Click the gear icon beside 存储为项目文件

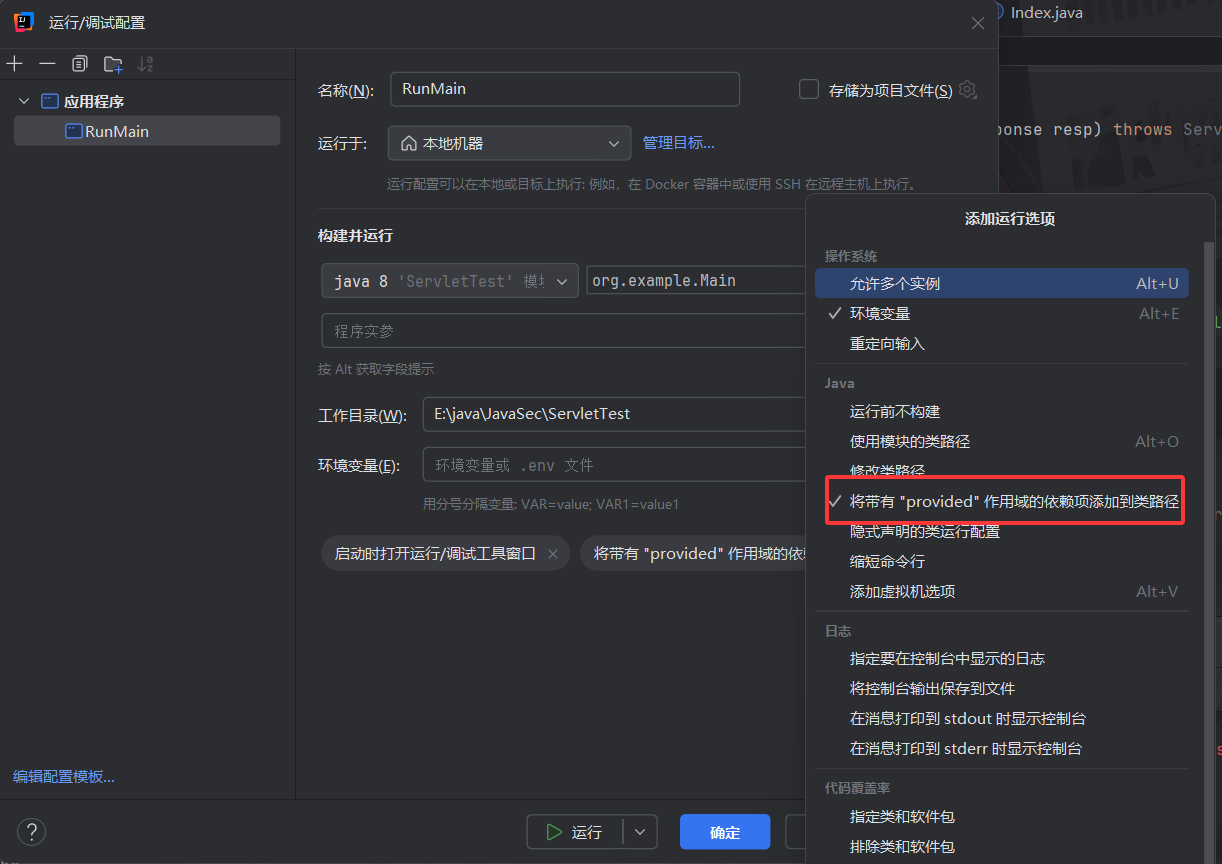coord(967,90)
